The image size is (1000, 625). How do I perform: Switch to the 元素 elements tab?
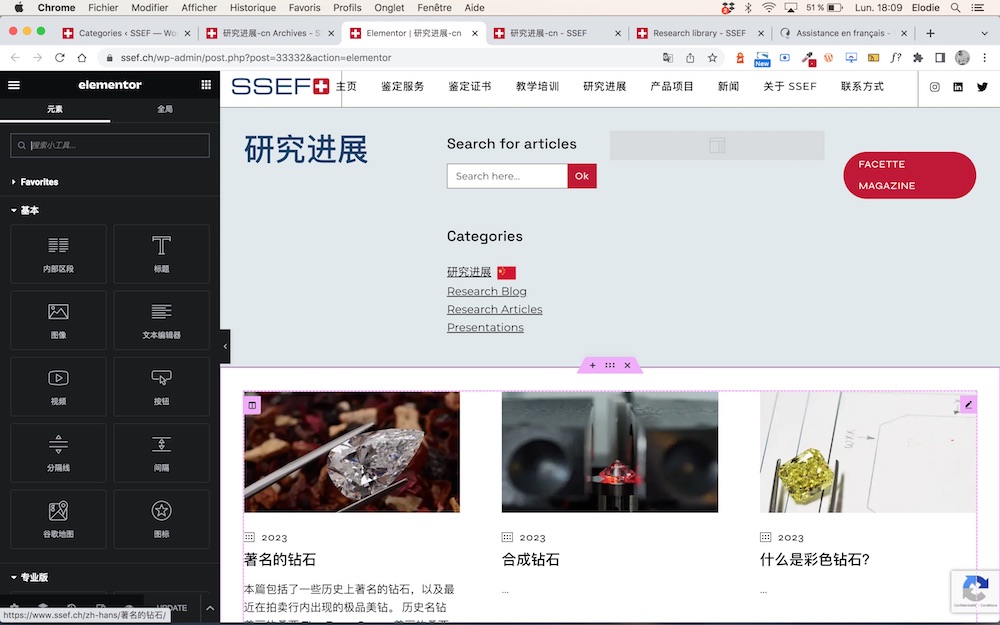click(55, 110)
